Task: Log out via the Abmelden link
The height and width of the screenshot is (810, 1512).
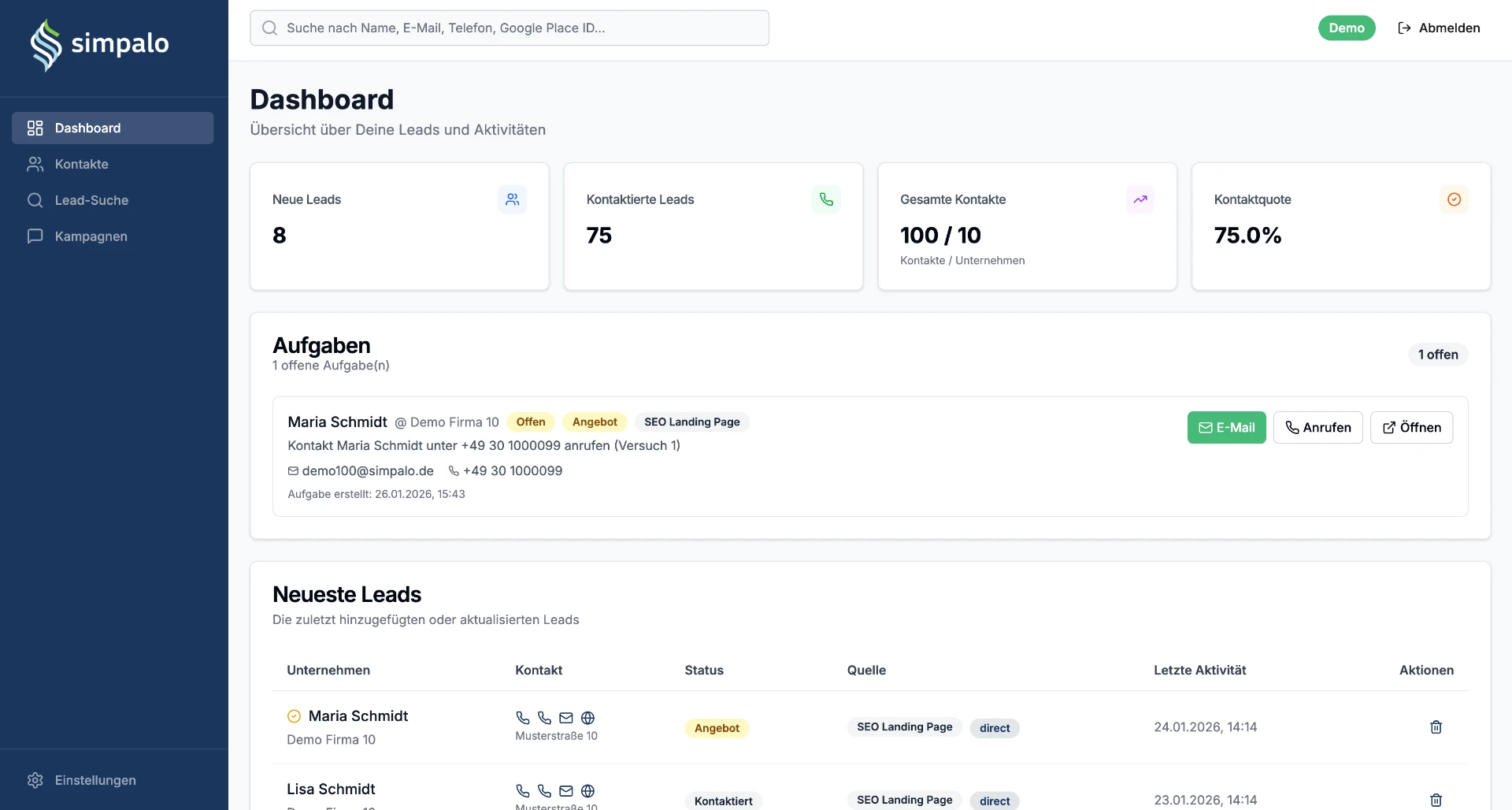Action: [x=1440, y=28]
